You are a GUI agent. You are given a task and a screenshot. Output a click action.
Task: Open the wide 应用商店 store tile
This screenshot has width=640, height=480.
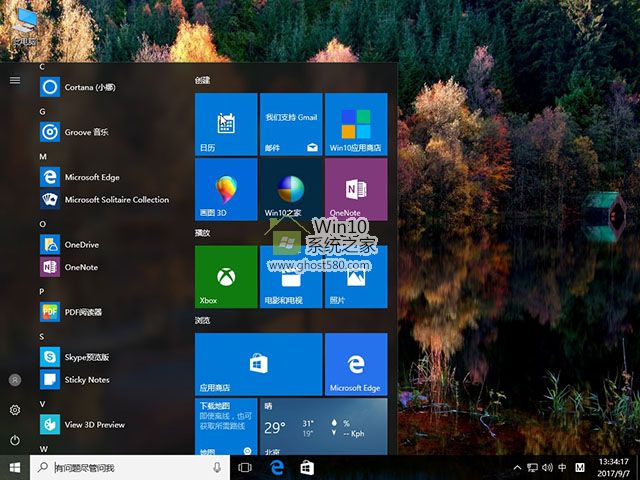259,364
